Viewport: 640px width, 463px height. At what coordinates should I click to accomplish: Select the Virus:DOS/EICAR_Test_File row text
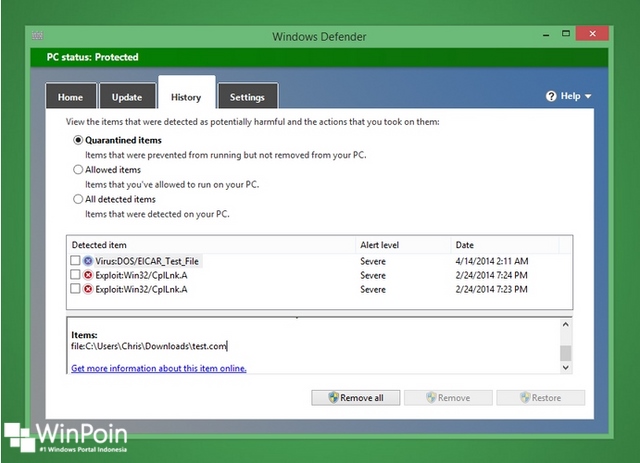[x=147, y=261]
